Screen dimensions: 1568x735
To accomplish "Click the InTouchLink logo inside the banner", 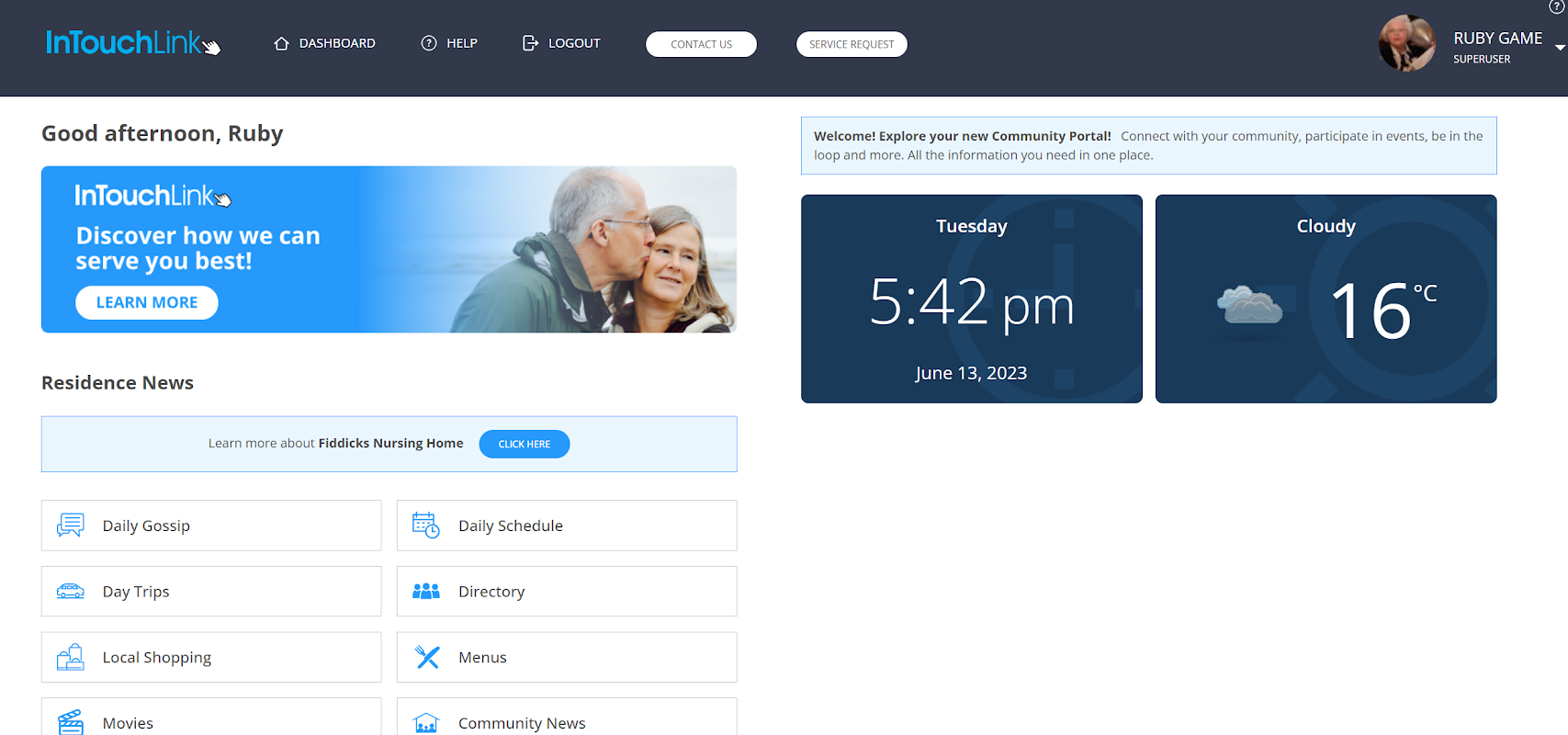I will (x=152, y=196).
